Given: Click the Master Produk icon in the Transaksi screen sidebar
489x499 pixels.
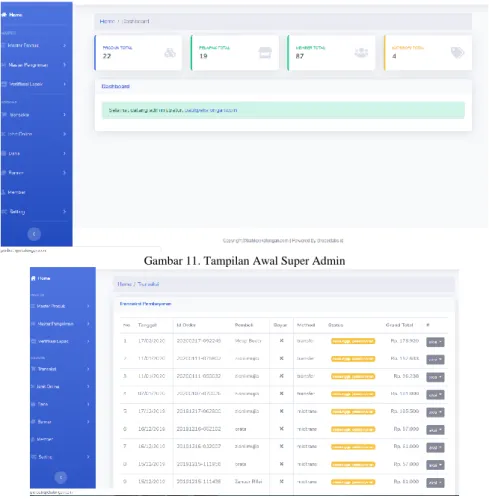Looking at the screenshot, I should [x=33, y=306].
